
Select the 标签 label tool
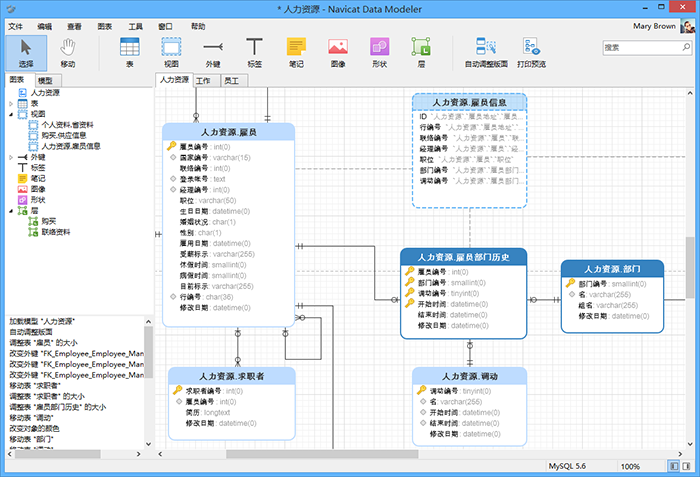[x=254, y=53]
